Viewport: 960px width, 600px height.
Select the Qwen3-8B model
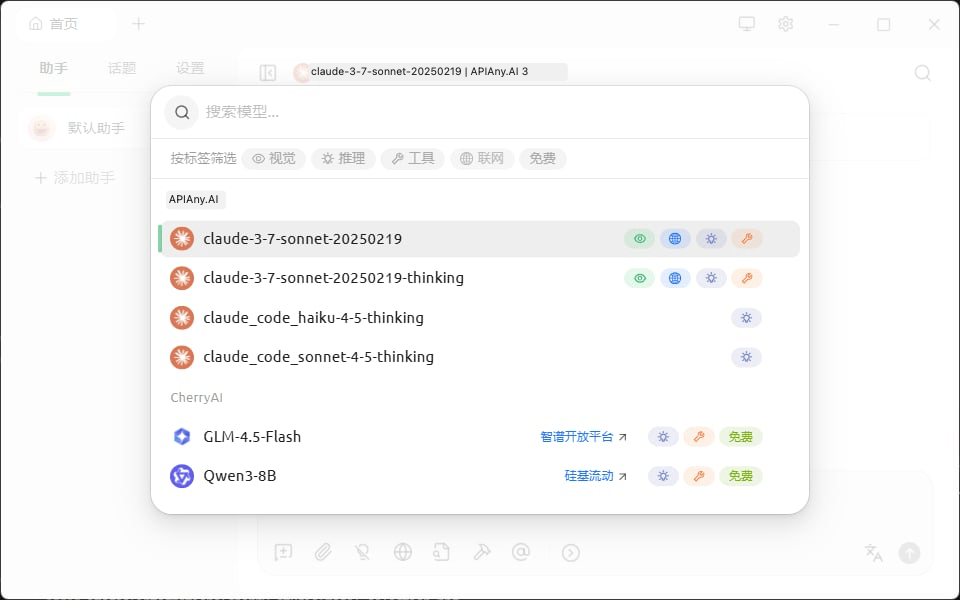[479, 476]
